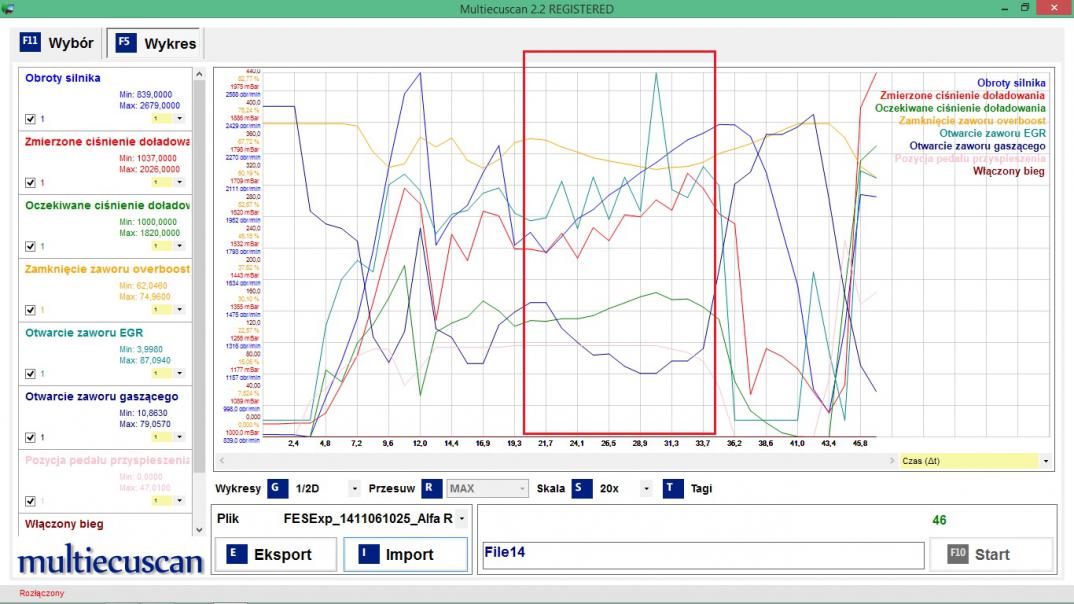Click the multiecuscan logo

point(110,561)
